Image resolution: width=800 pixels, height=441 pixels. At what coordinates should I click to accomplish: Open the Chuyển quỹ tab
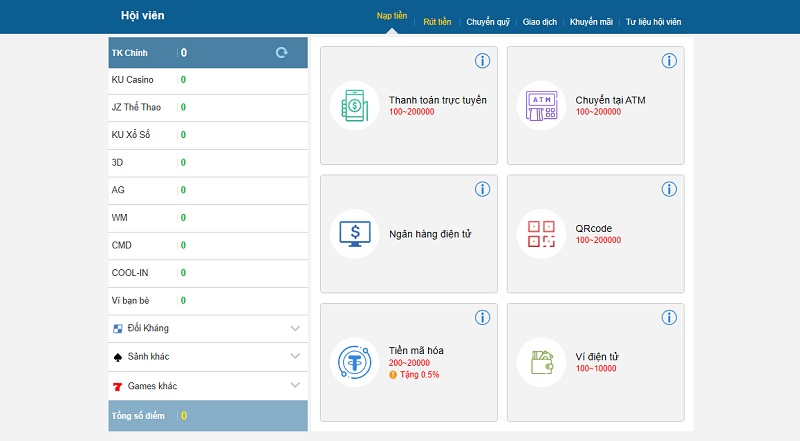point(487,21)
